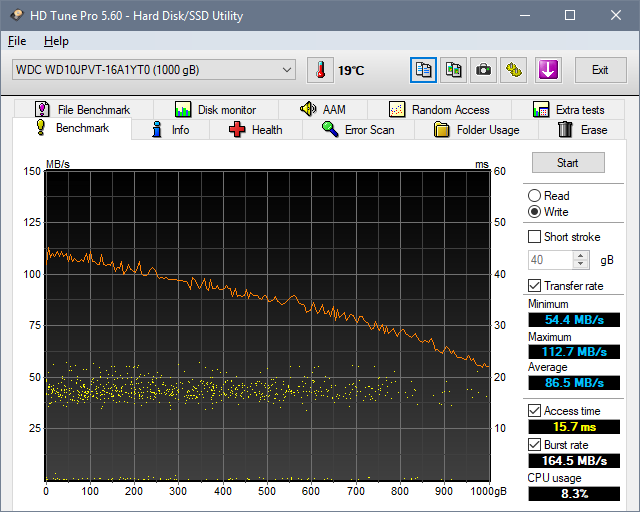The width and height of the screenshot is (640, 512).
Task: Open the Help menu
Action: pyautogui.click(x=56, y=41)
